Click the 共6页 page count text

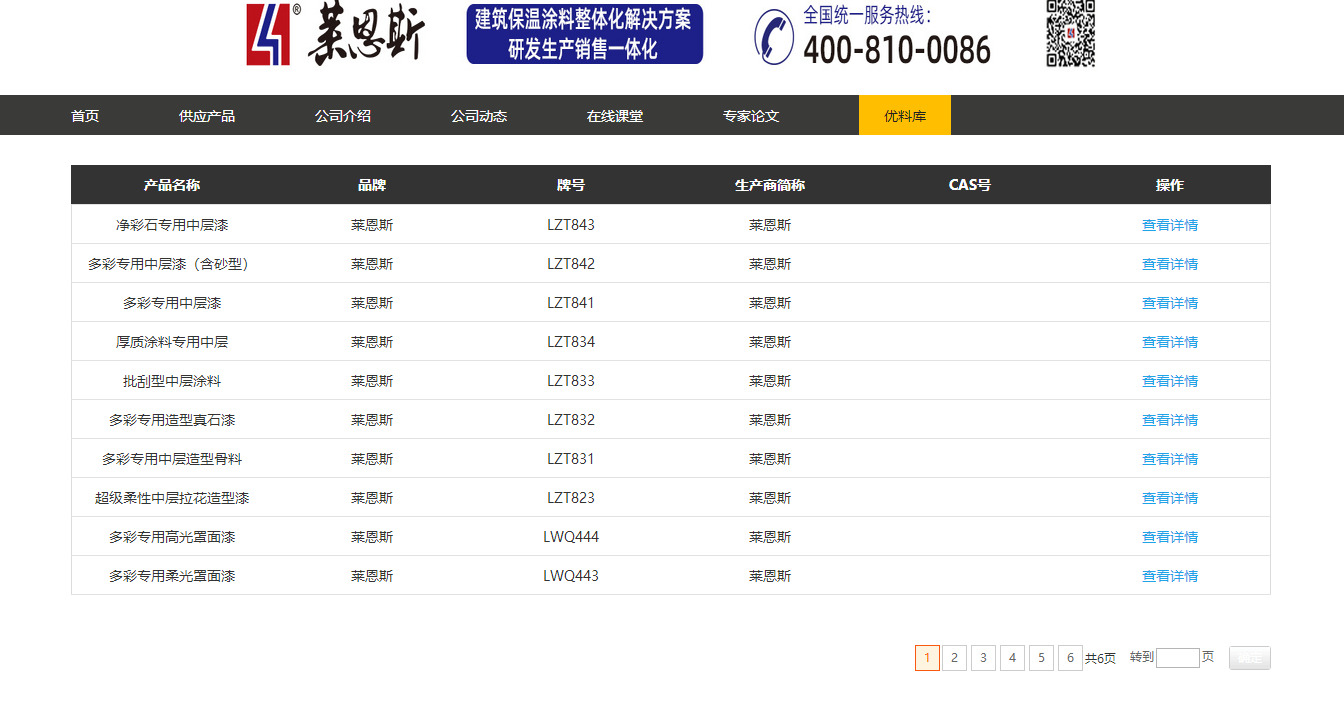point(1100,658)
